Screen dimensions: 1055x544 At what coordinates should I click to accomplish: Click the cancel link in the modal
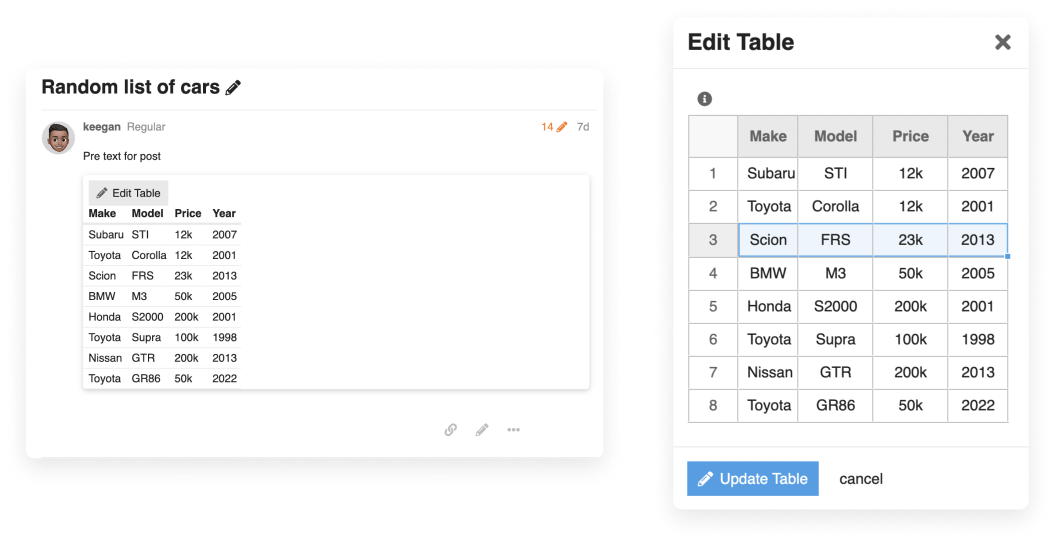861,479
